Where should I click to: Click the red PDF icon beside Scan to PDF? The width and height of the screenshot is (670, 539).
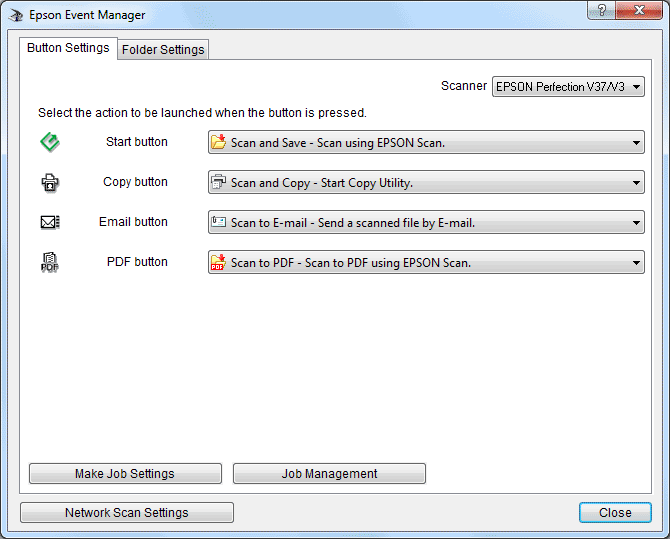(x=218, y=263)
